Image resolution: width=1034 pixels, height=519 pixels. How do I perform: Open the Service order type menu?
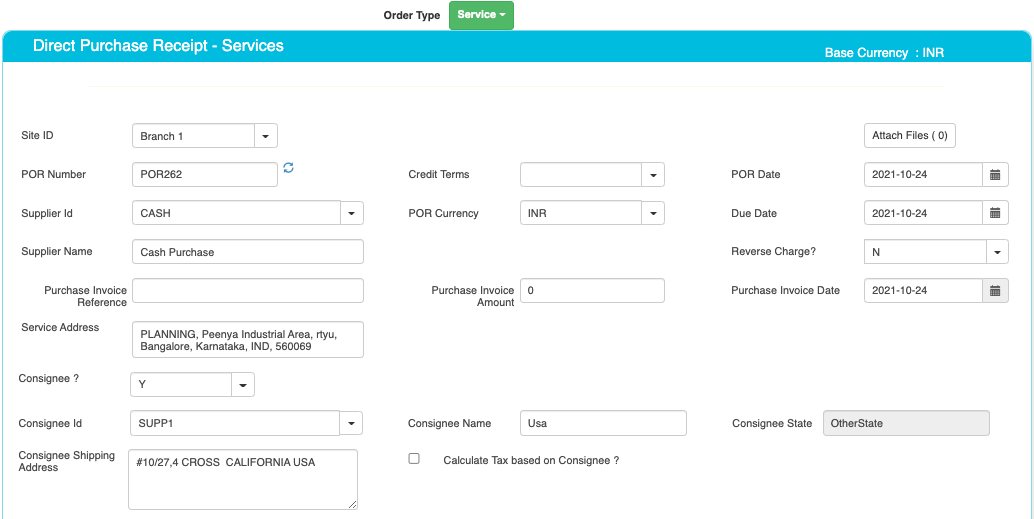[x=481, y=15]
